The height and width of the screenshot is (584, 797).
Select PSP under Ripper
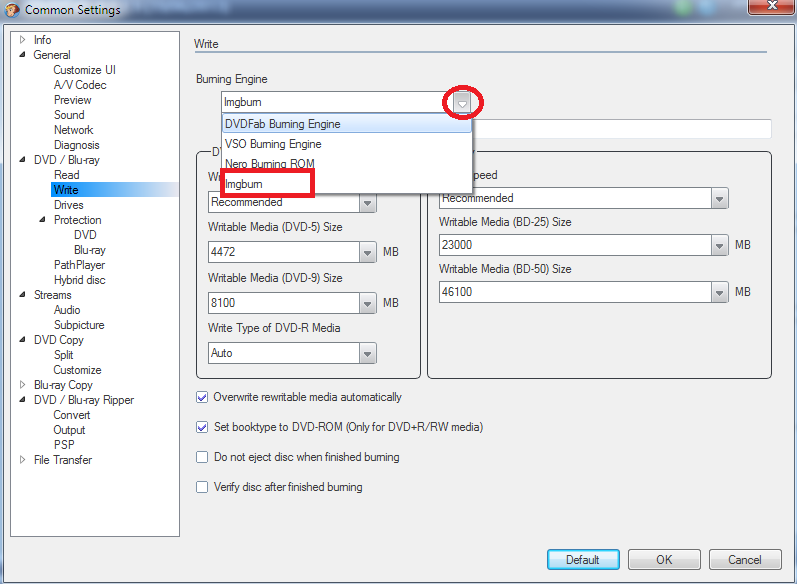coord(64,445)
